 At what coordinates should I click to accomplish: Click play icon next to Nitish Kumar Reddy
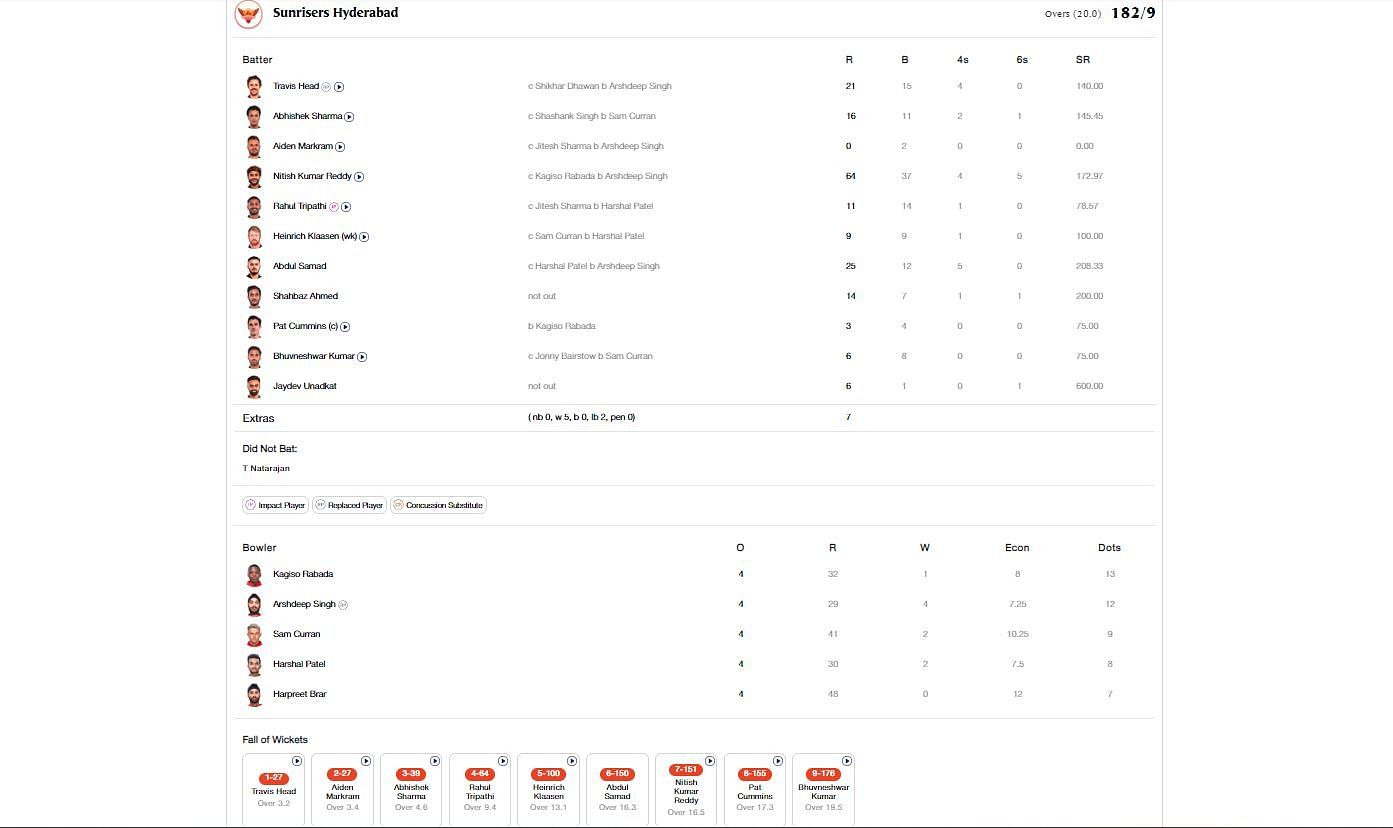[359, 177]
